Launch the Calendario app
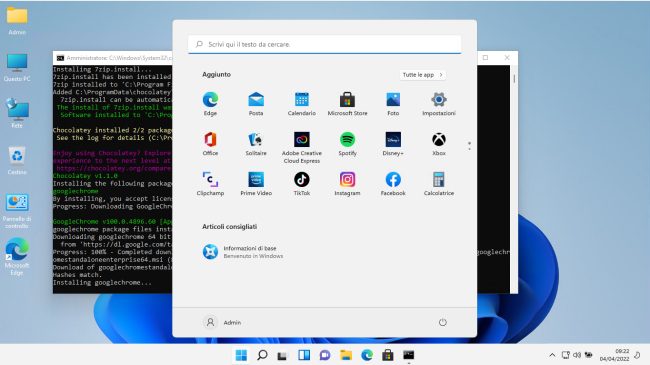 coord(302,104)
